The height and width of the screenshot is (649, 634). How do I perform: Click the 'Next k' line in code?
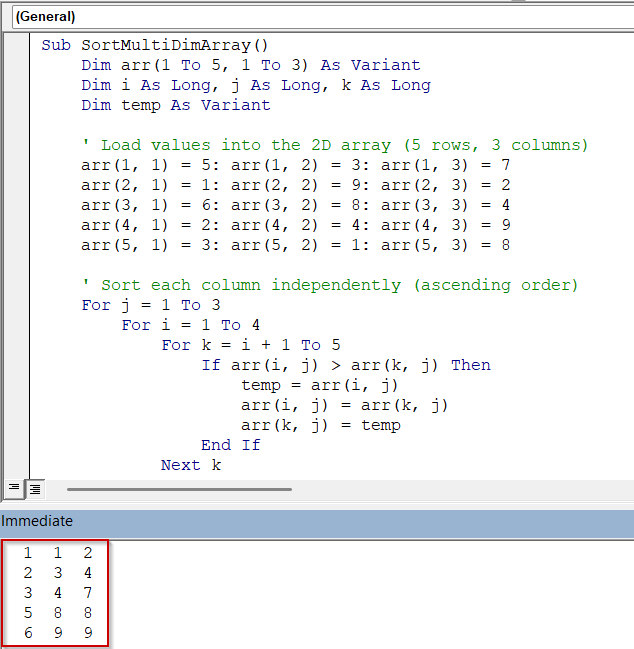[x=190, y=465]
